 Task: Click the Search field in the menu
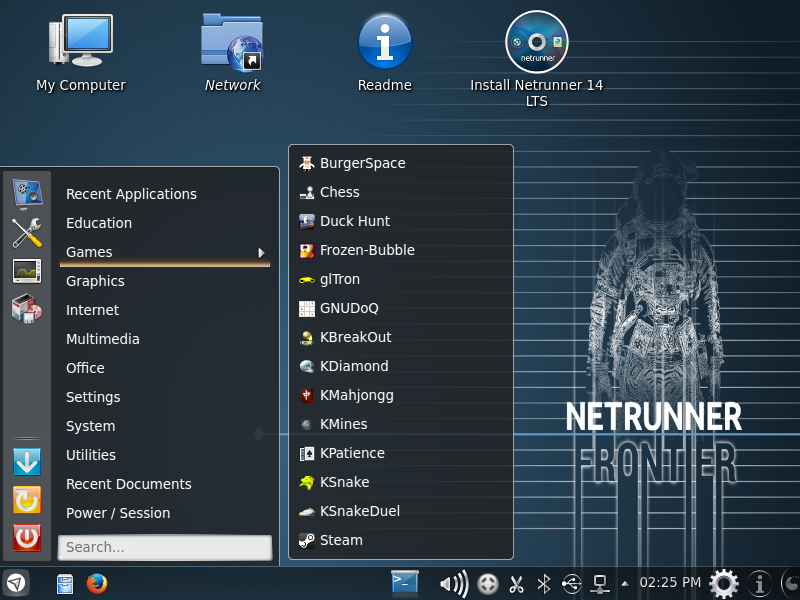pyautogui.click(x=165, y=547)
